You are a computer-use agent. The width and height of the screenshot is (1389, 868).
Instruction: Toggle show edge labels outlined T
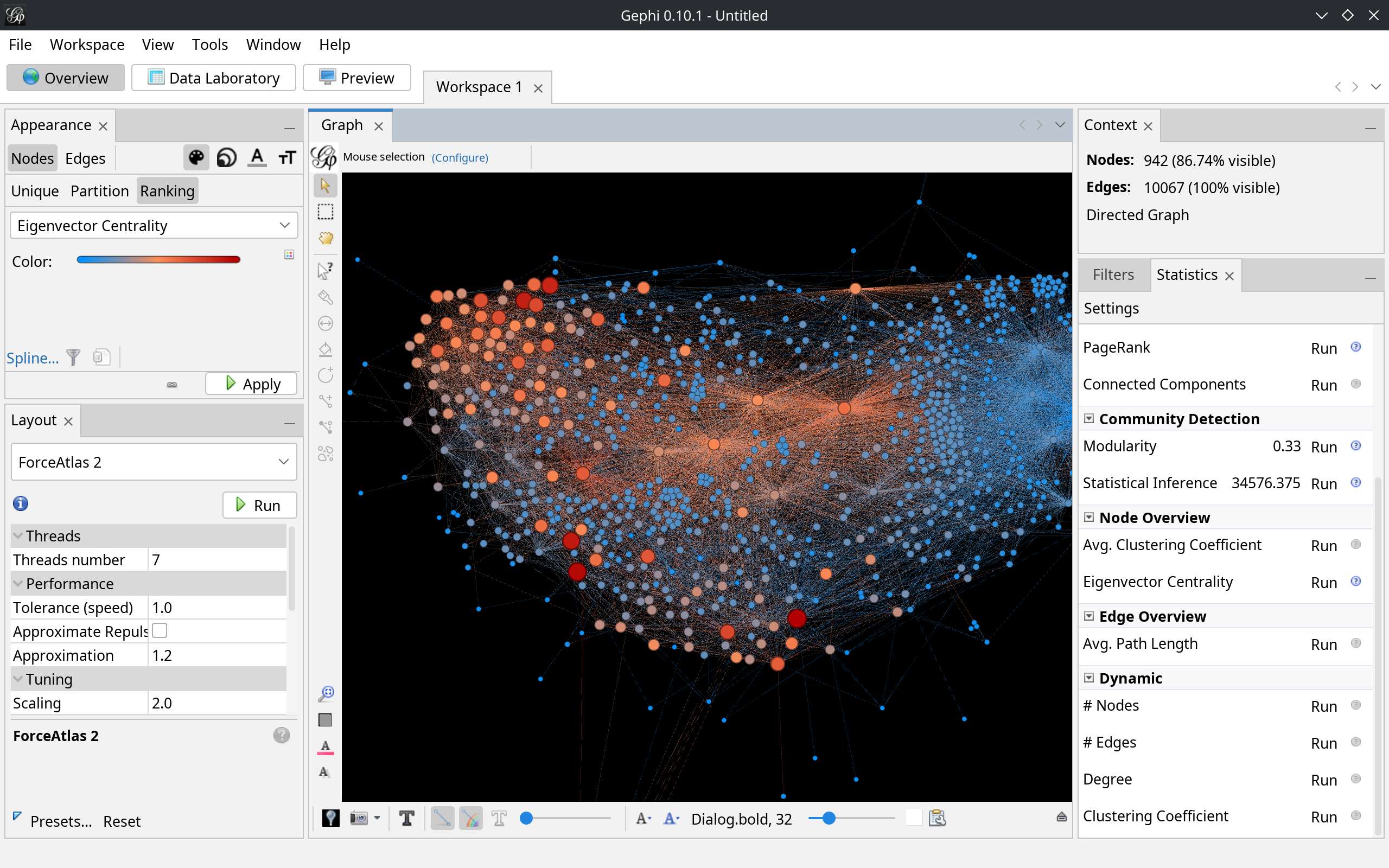[499, 818]
